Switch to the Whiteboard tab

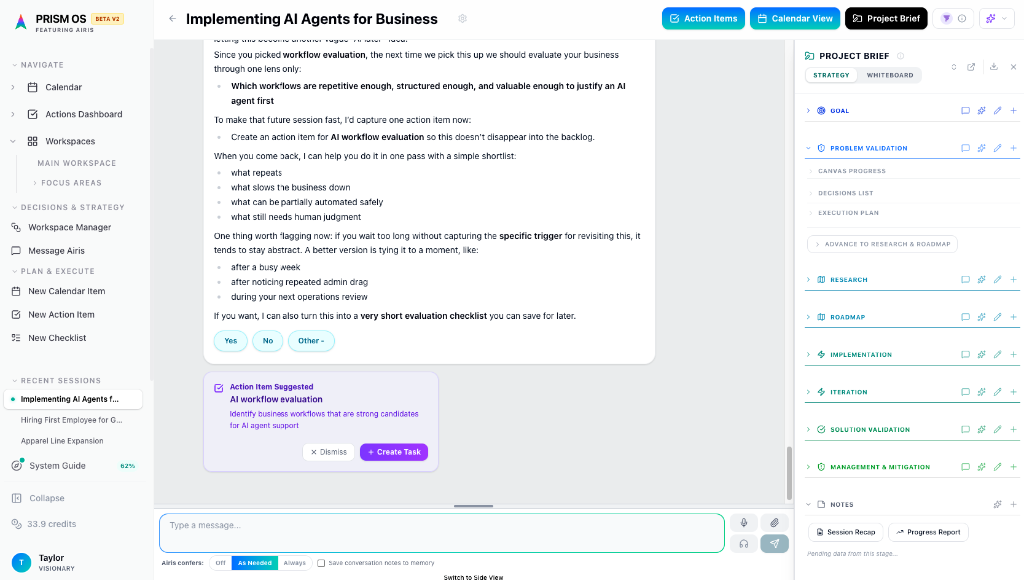coord(889,75)
